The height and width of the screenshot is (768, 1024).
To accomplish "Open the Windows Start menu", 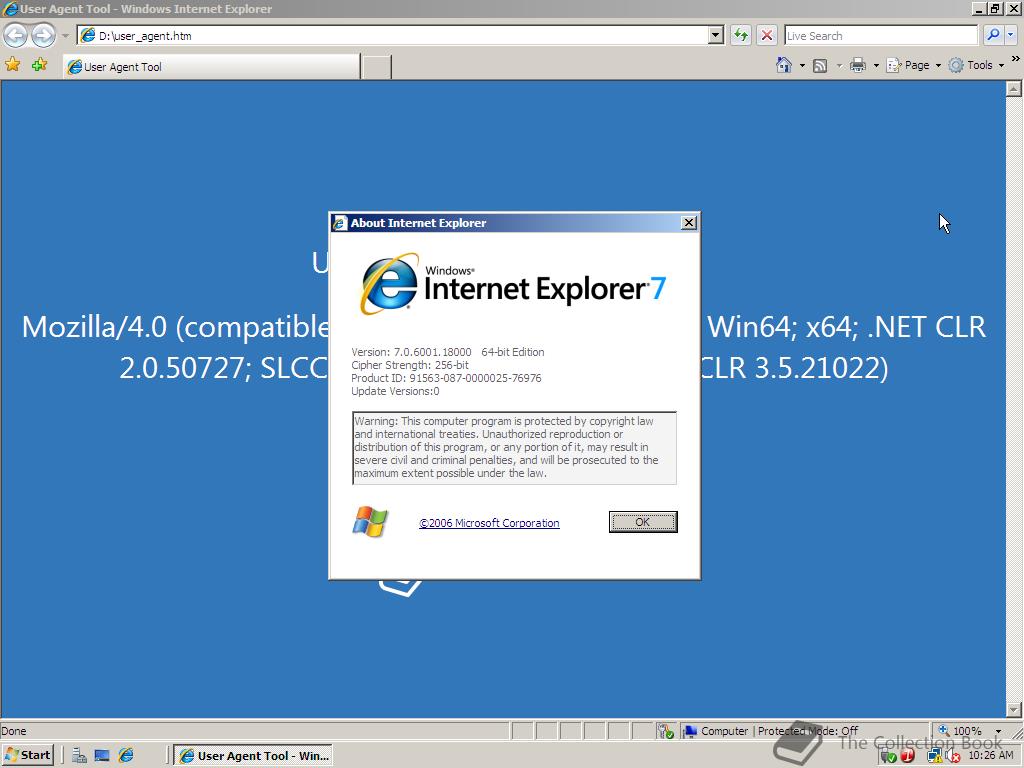I will (x=27, y=756).
